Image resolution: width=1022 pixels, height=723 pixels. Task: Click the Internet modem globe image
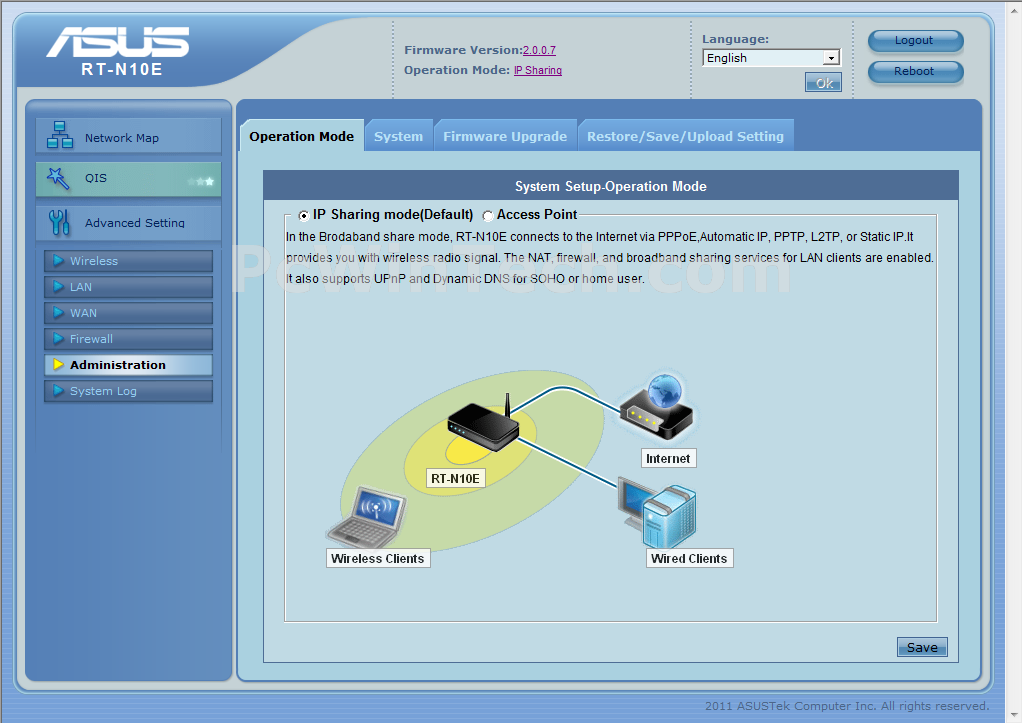656,407
